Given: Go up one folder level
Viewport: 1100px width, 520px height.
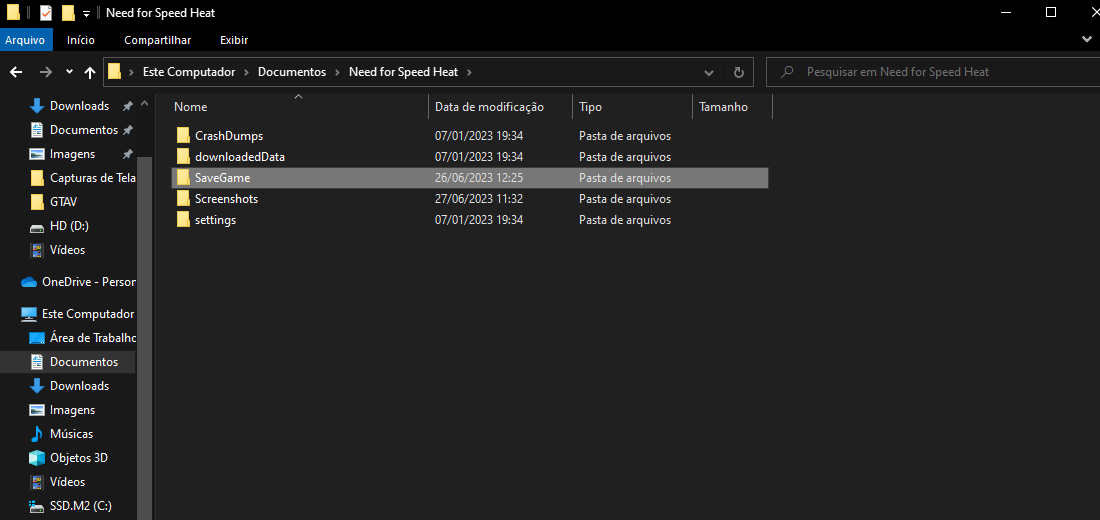Looking at the screenshot, I should 90,72.
